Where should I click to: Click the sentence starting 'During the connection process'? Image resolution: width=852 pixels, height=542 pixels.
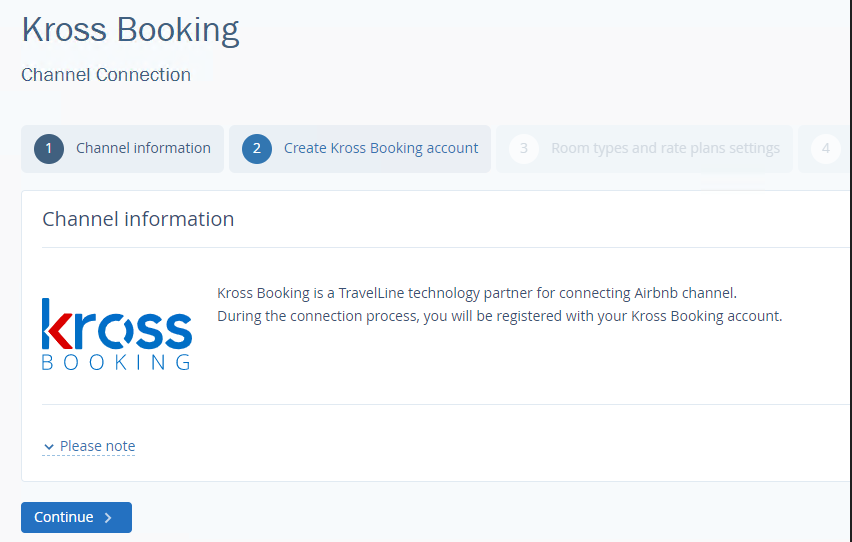(x=499, y=316)
